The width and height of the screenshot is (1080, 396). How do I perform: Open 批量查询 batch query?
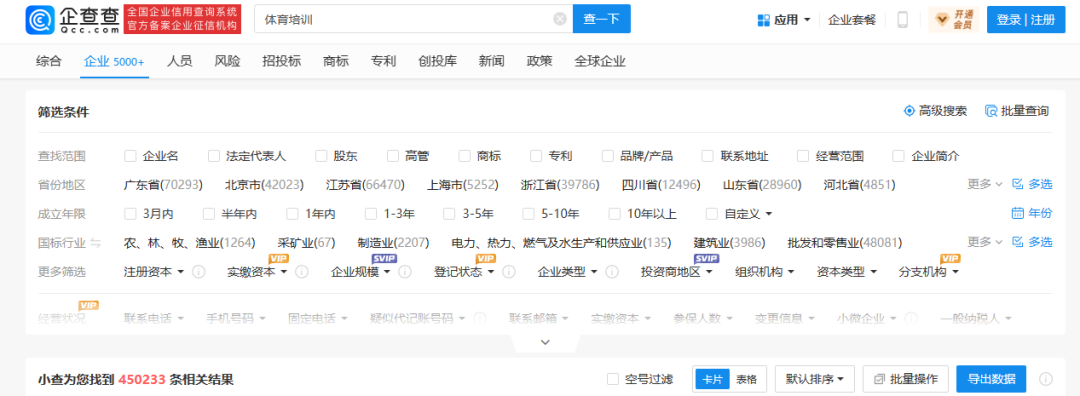coord(1017,111)
